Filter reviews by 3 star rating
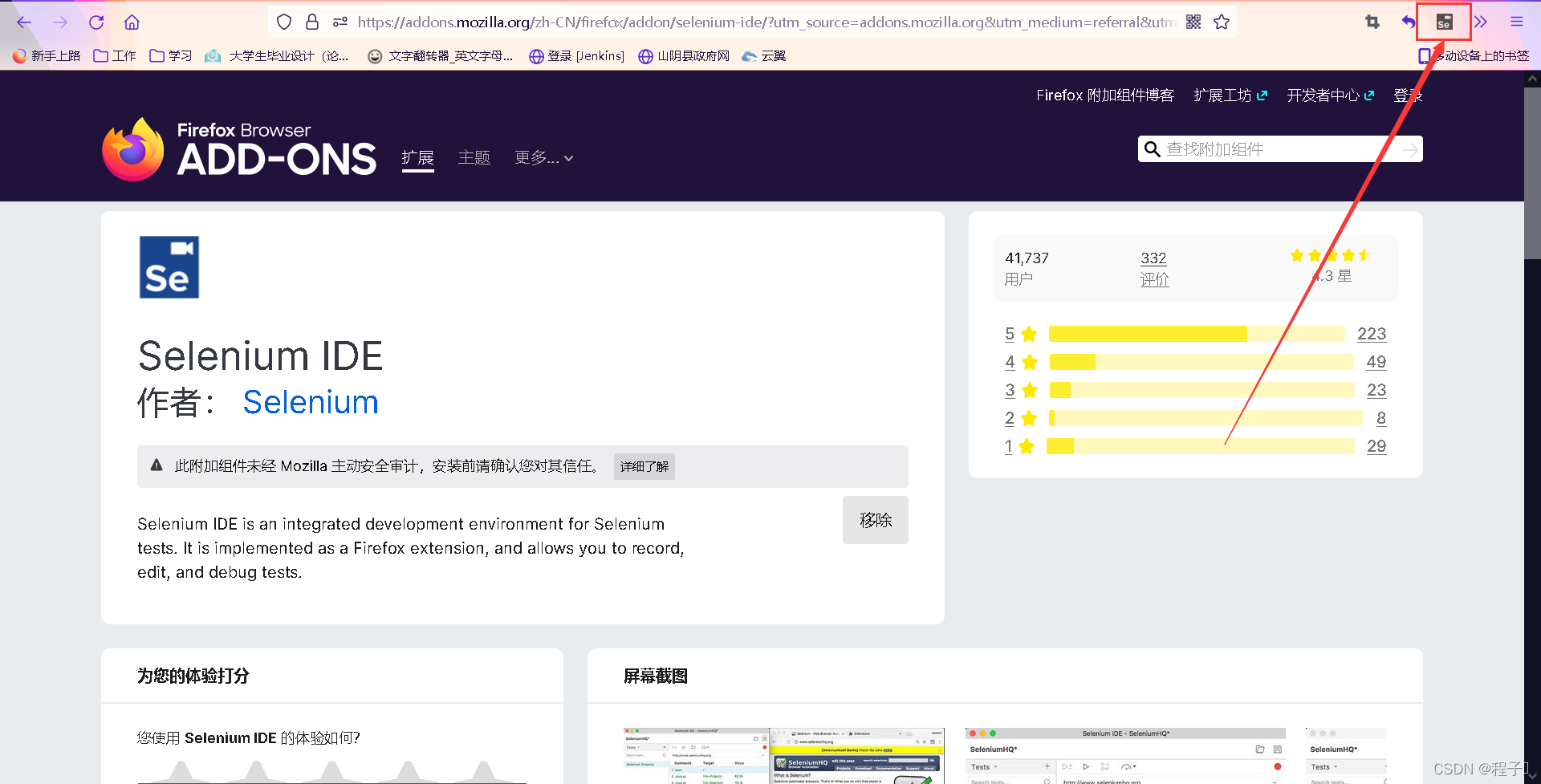This screenshot has width=1541, height=784. pyautogui.click(x=1021, y=390)
